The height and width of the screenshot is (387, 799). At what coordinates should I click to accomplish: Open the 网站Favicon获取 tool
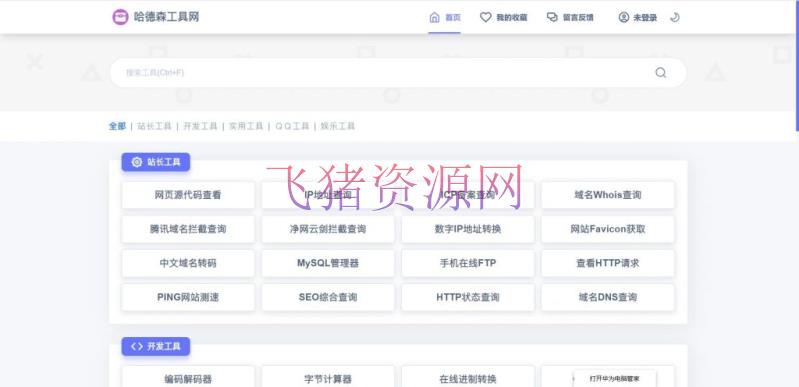pyautogui.click(x=607, y=229)
